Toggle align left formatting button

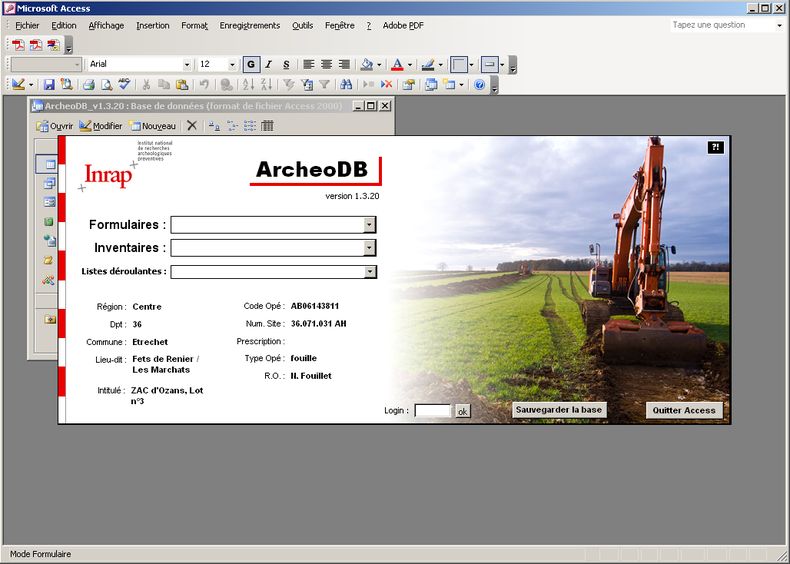coord(309,65)
